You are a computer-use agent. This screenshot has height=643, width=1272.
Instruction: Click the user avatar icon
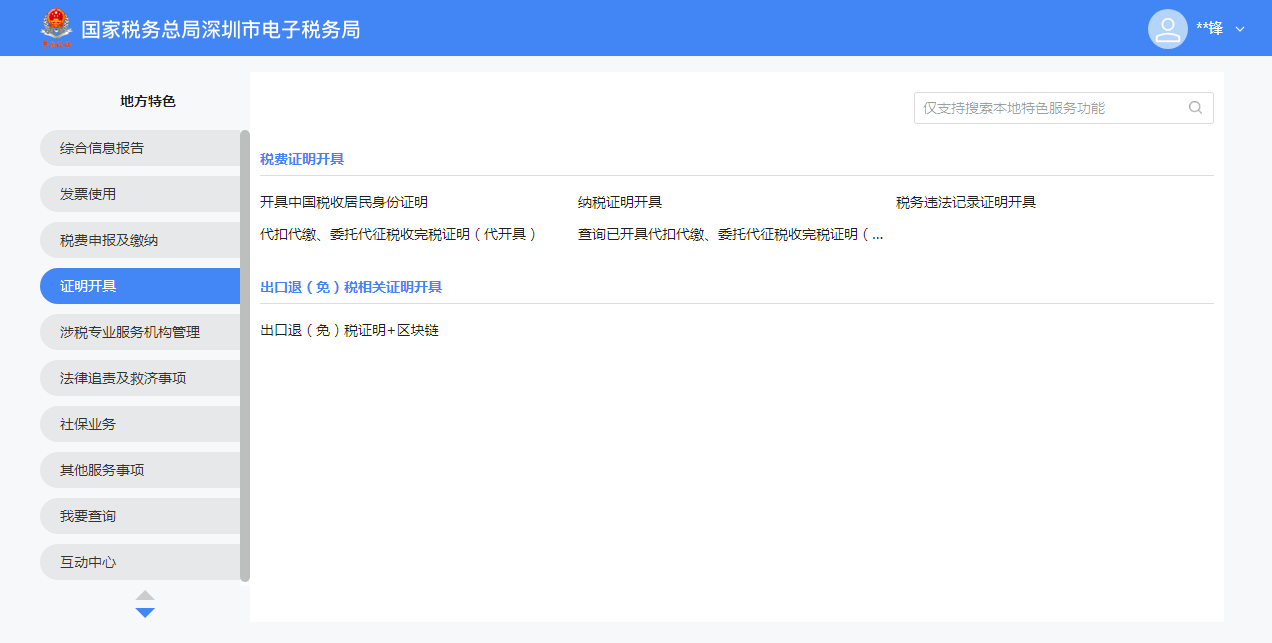coord(1167,29)
